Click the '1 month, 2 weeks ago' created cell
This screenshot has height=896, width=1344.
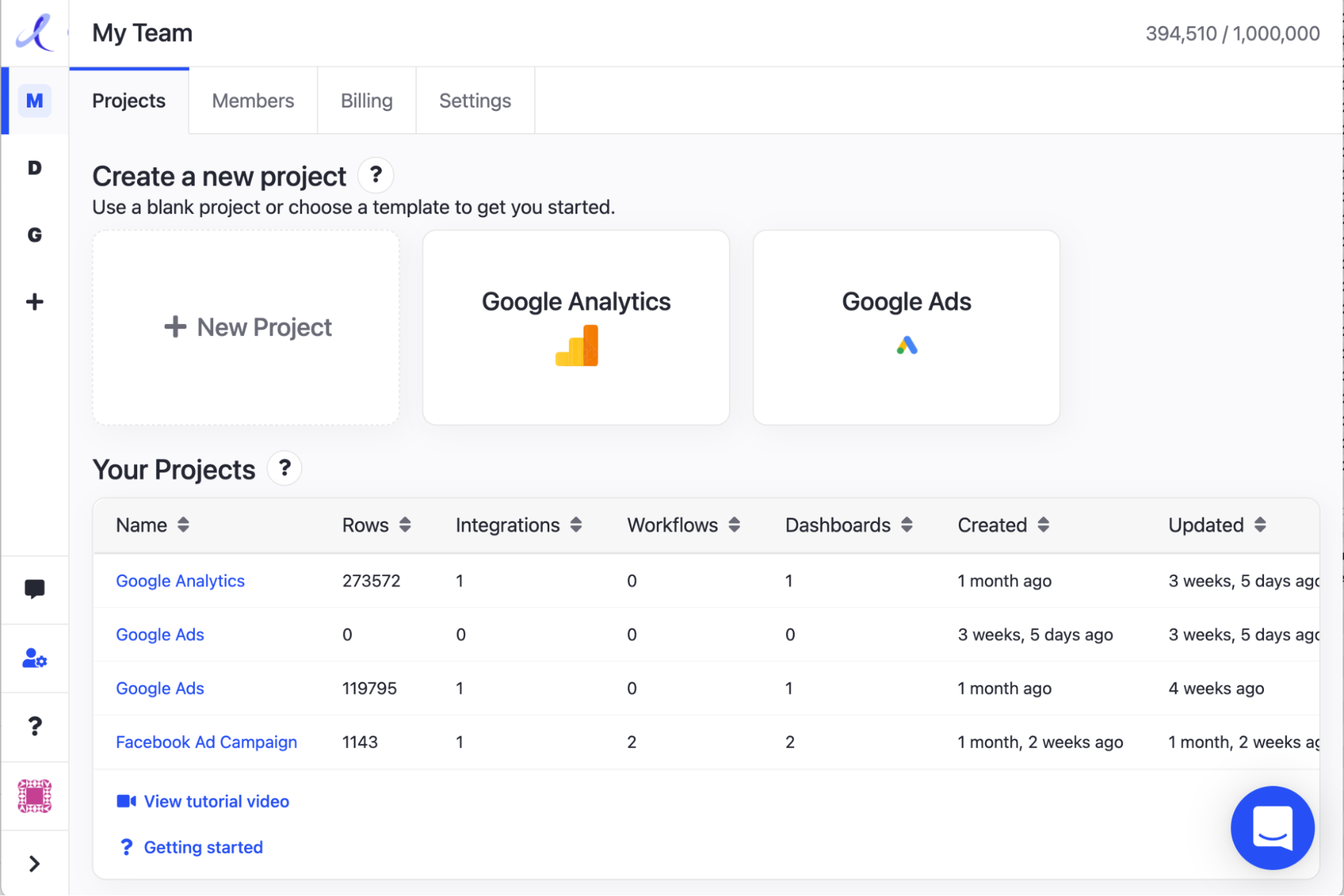pos(1040,742)
